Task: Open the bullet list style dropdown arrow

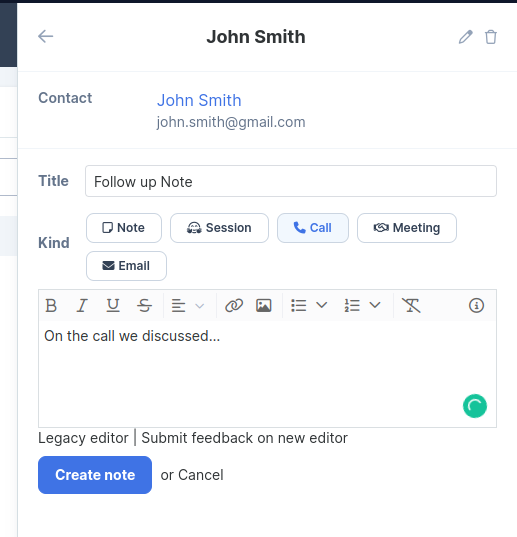Action: pos(321,305)
